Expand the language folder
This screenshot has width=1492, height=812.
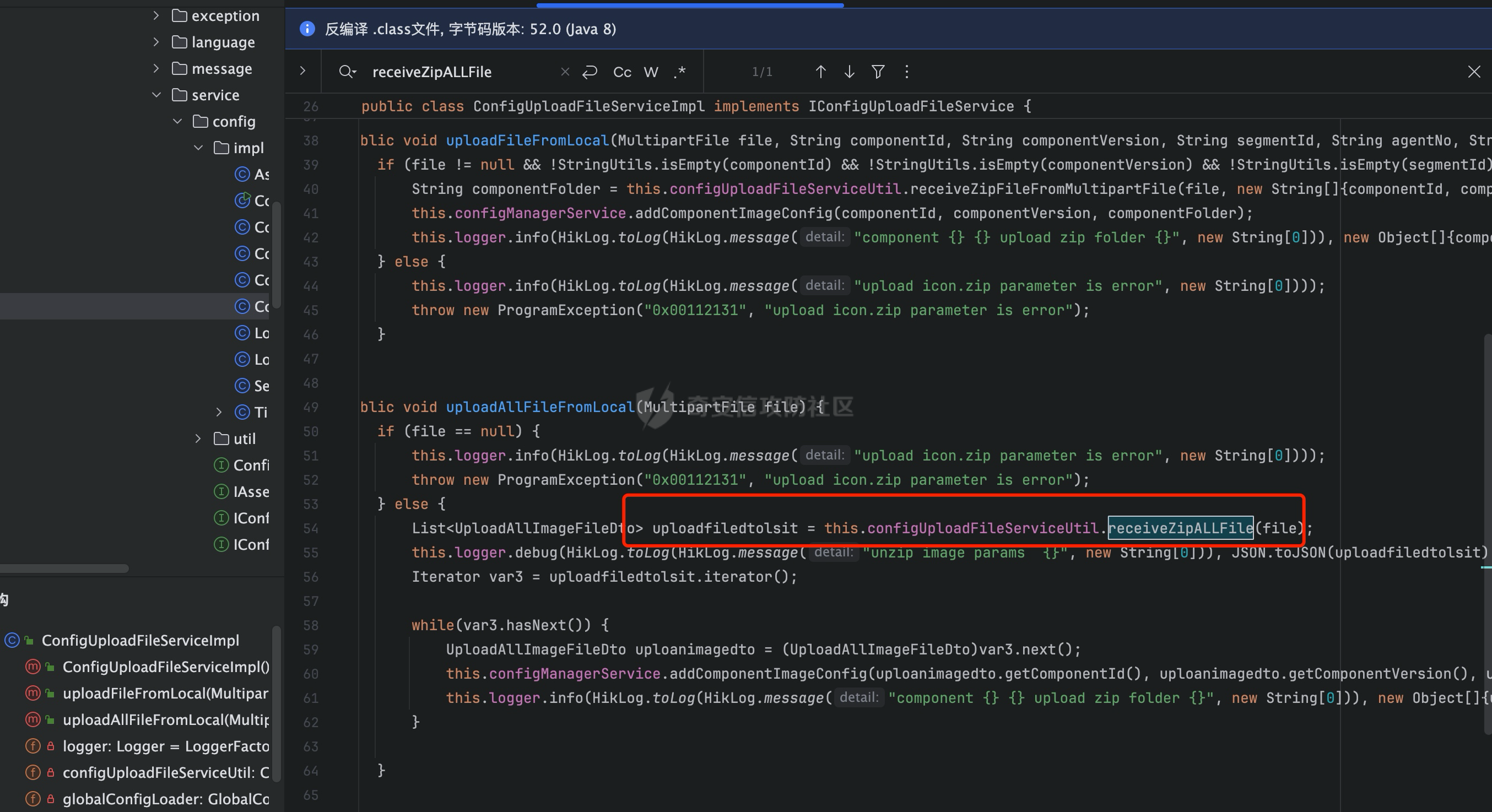click(156, 42)
